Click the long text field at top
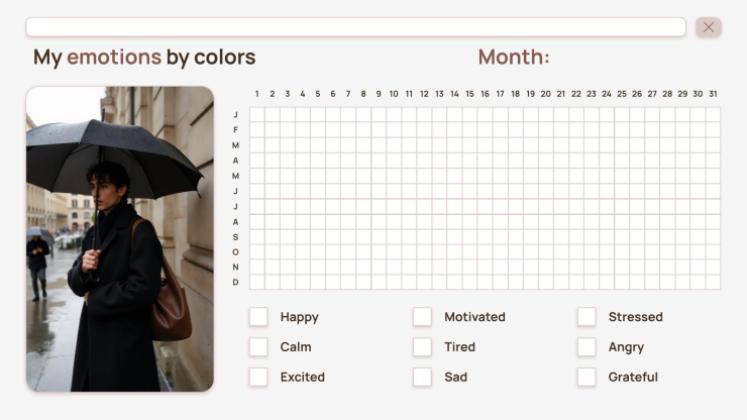The width and height of the screenshot is (747, 420). [x=355, y=27]
